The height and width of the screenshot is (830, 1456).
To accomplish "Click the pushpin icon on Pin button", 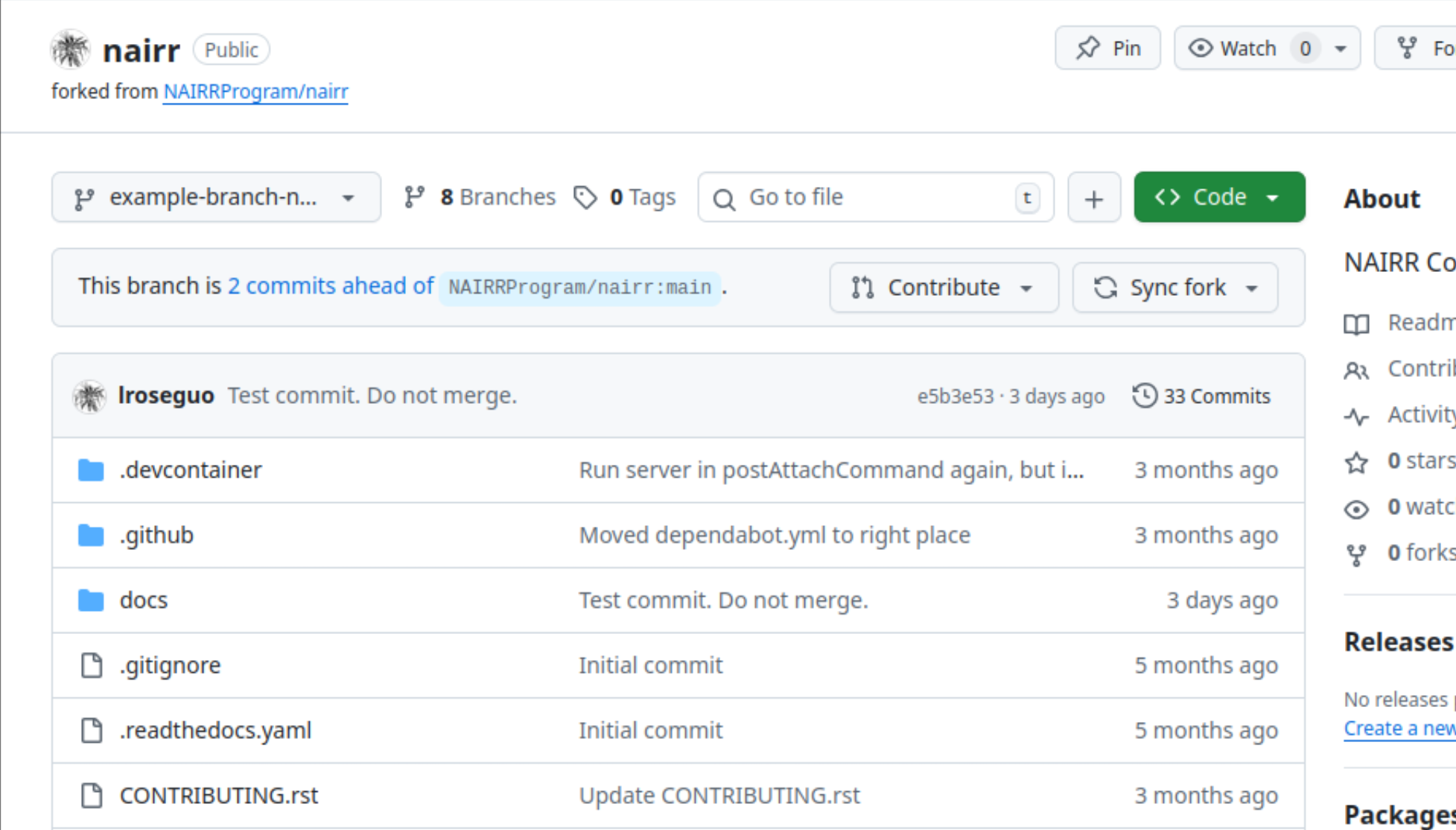I will point(1088,48).
